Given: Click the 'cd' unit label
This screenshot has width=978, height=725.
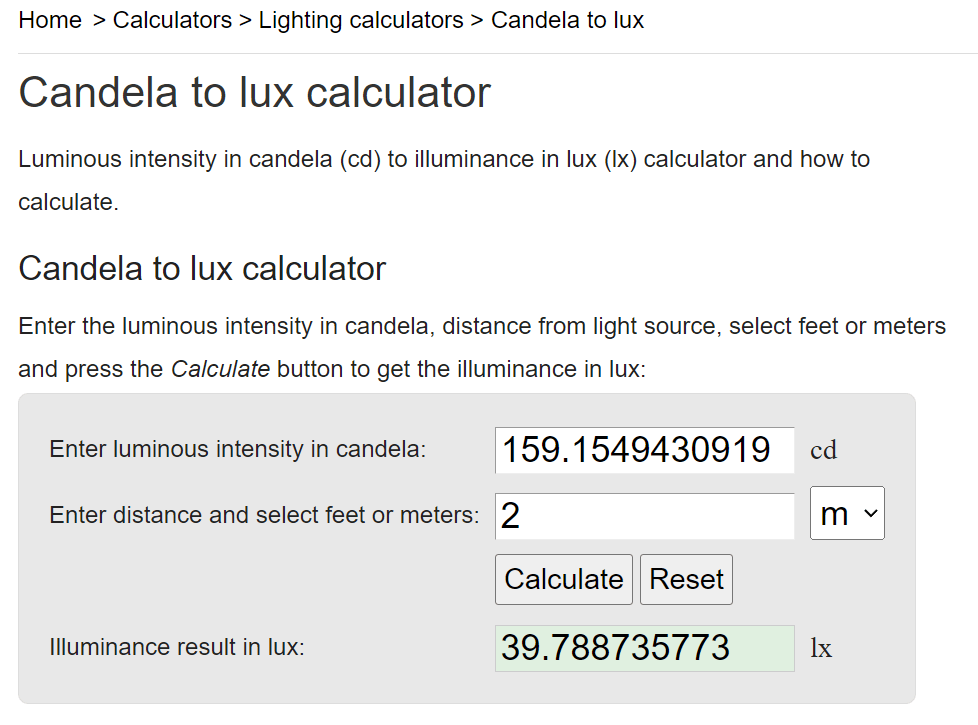Looking at the screenshot, I should coord(824,450).
